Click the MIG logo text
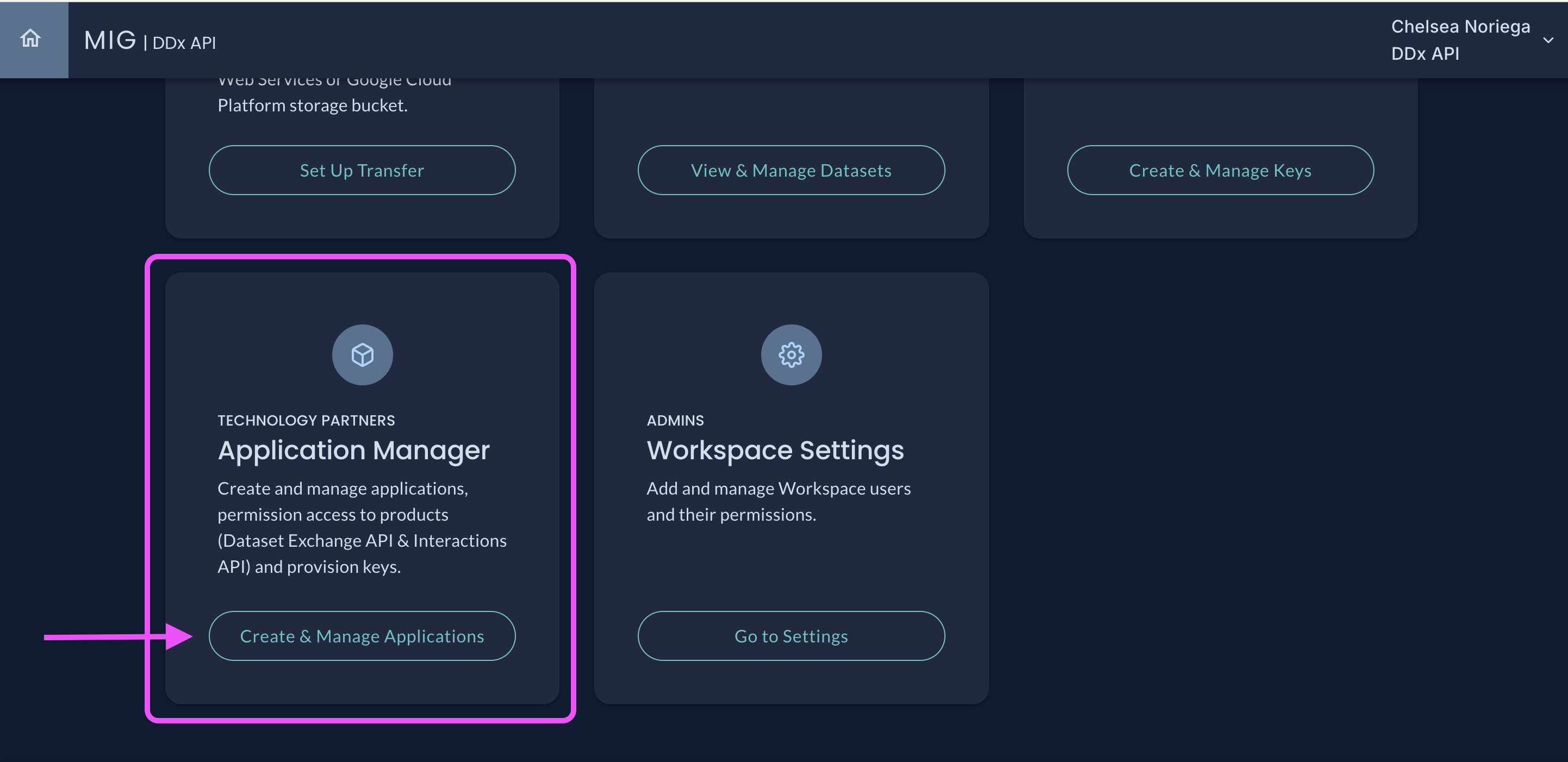Image resolution: width=1568 pixels, height=762 pixels. click(x=110, y=41)
